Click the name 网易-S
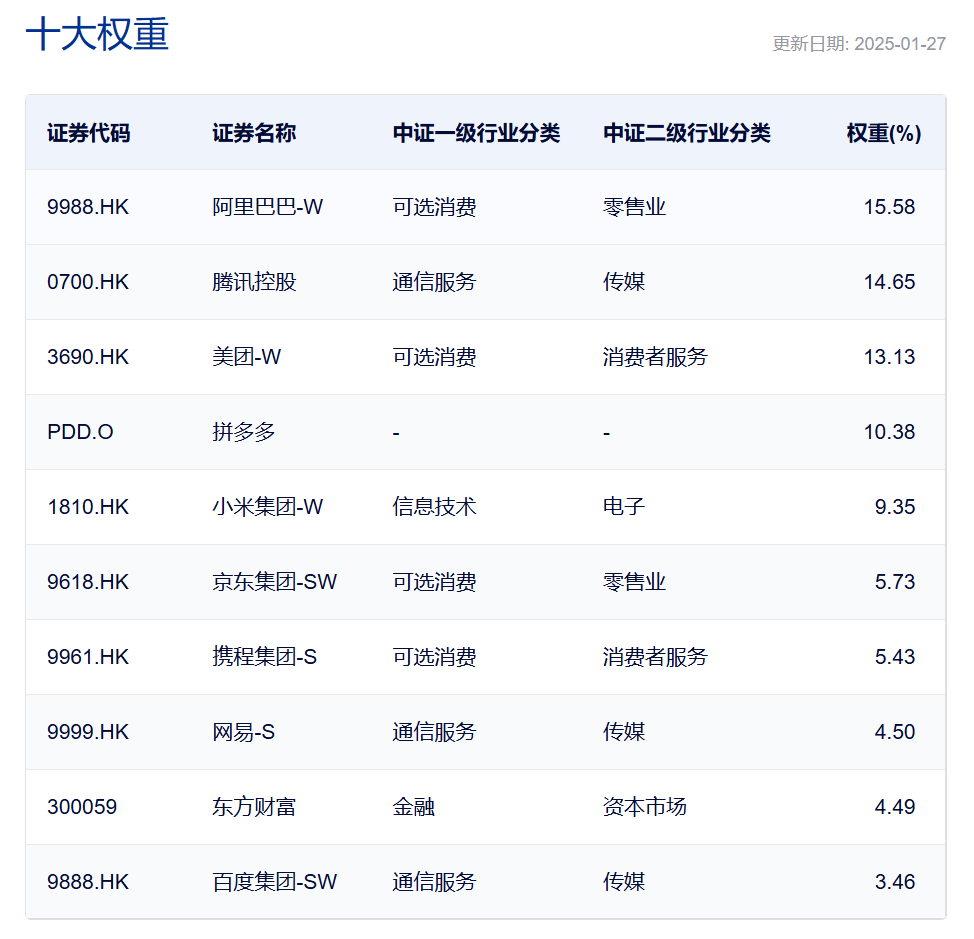This screenshot has height=939, width=974. (x=244, y=732)
